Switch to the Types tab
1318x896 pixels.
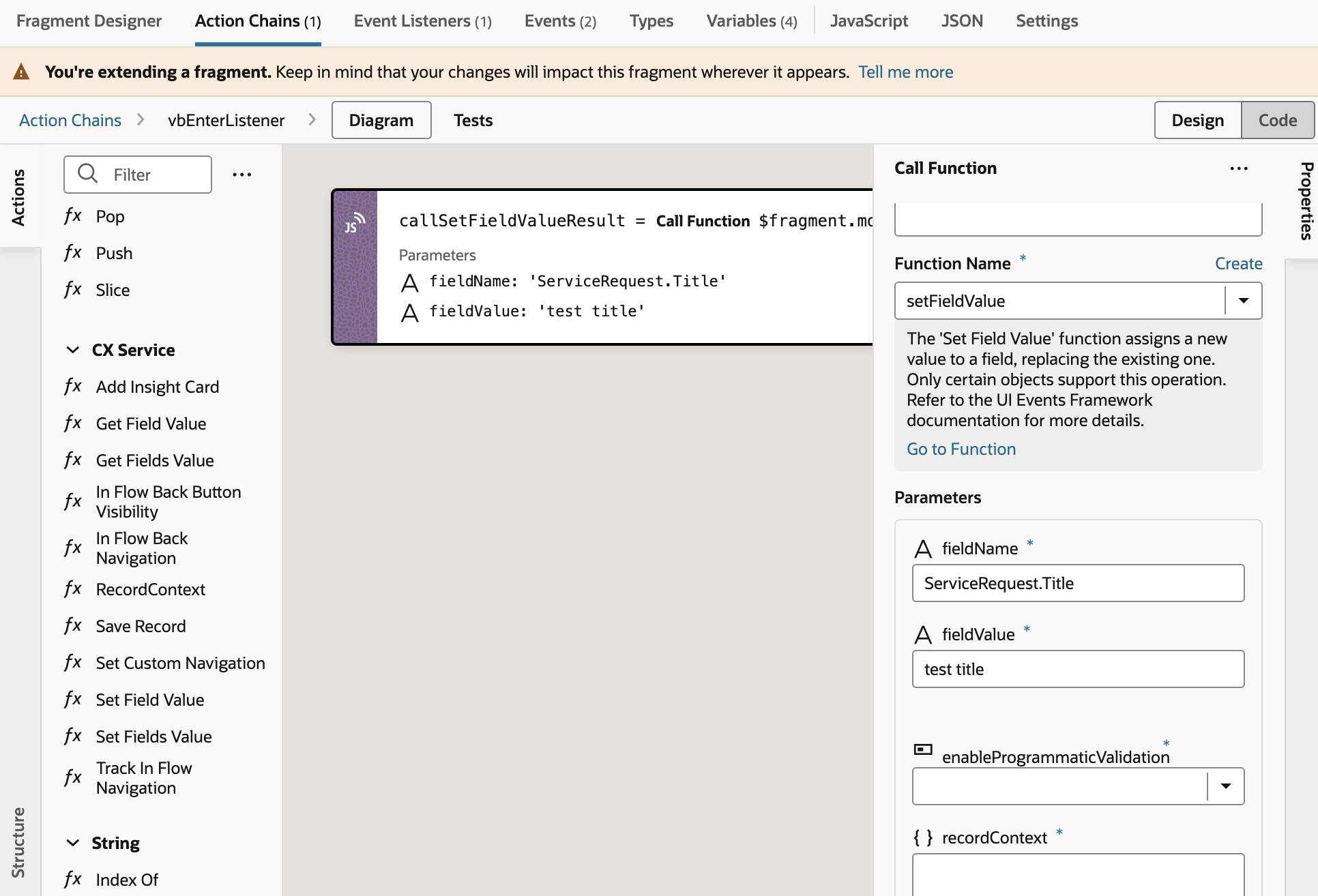click(651, 21)
